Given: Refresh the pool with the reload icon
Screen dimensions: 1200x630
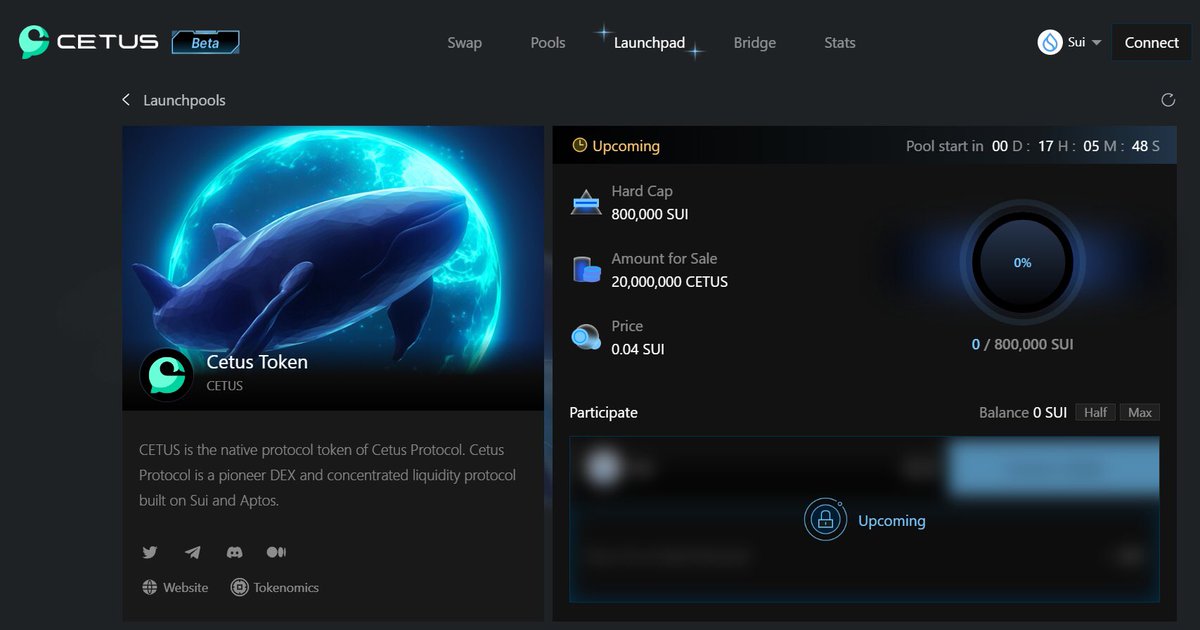Looking at the screenshot, I should point(1167,100).
